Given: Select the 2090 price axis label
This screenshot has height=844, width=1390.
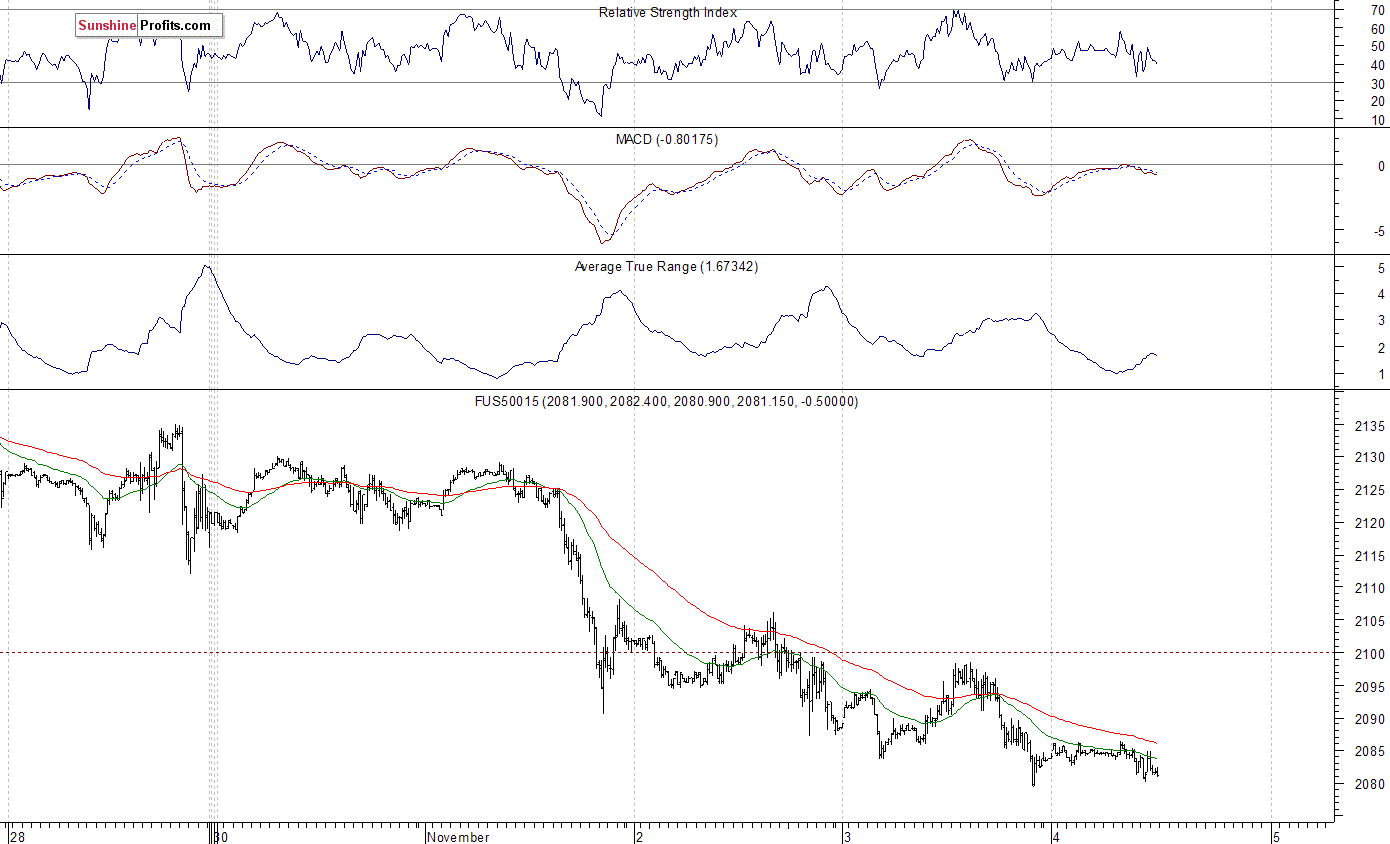Looking at the screenshot, I should point(1368,719).
